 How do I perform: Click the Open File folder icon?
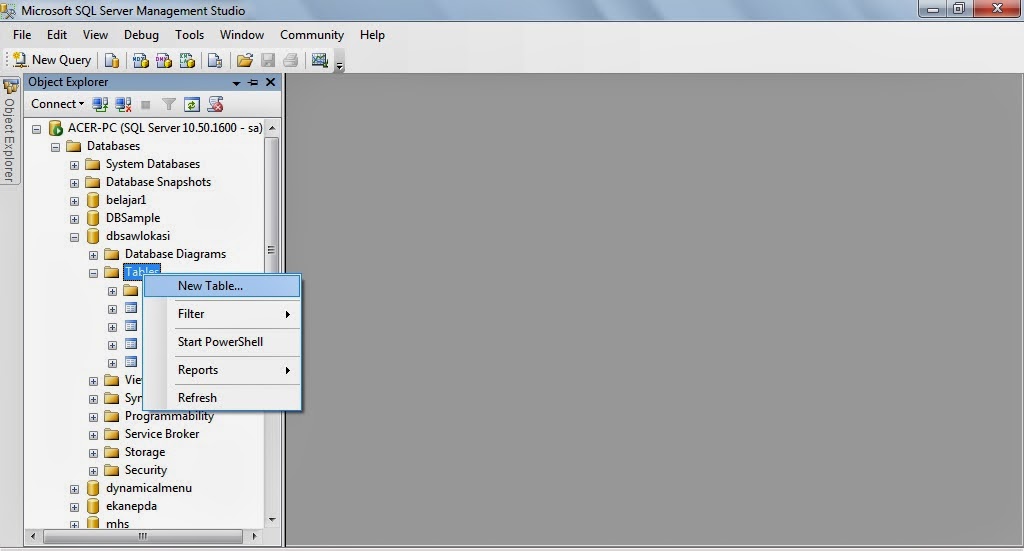point(245,61)
